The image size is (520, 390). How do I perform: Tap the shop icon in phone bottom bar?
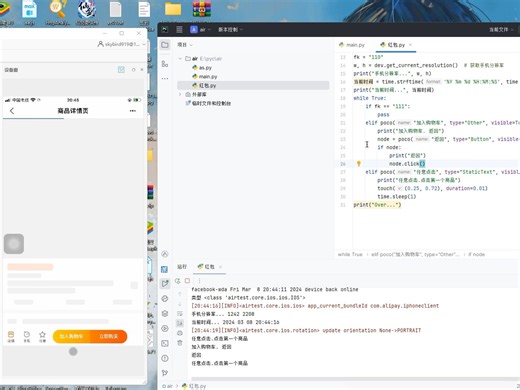click(11, 336)
